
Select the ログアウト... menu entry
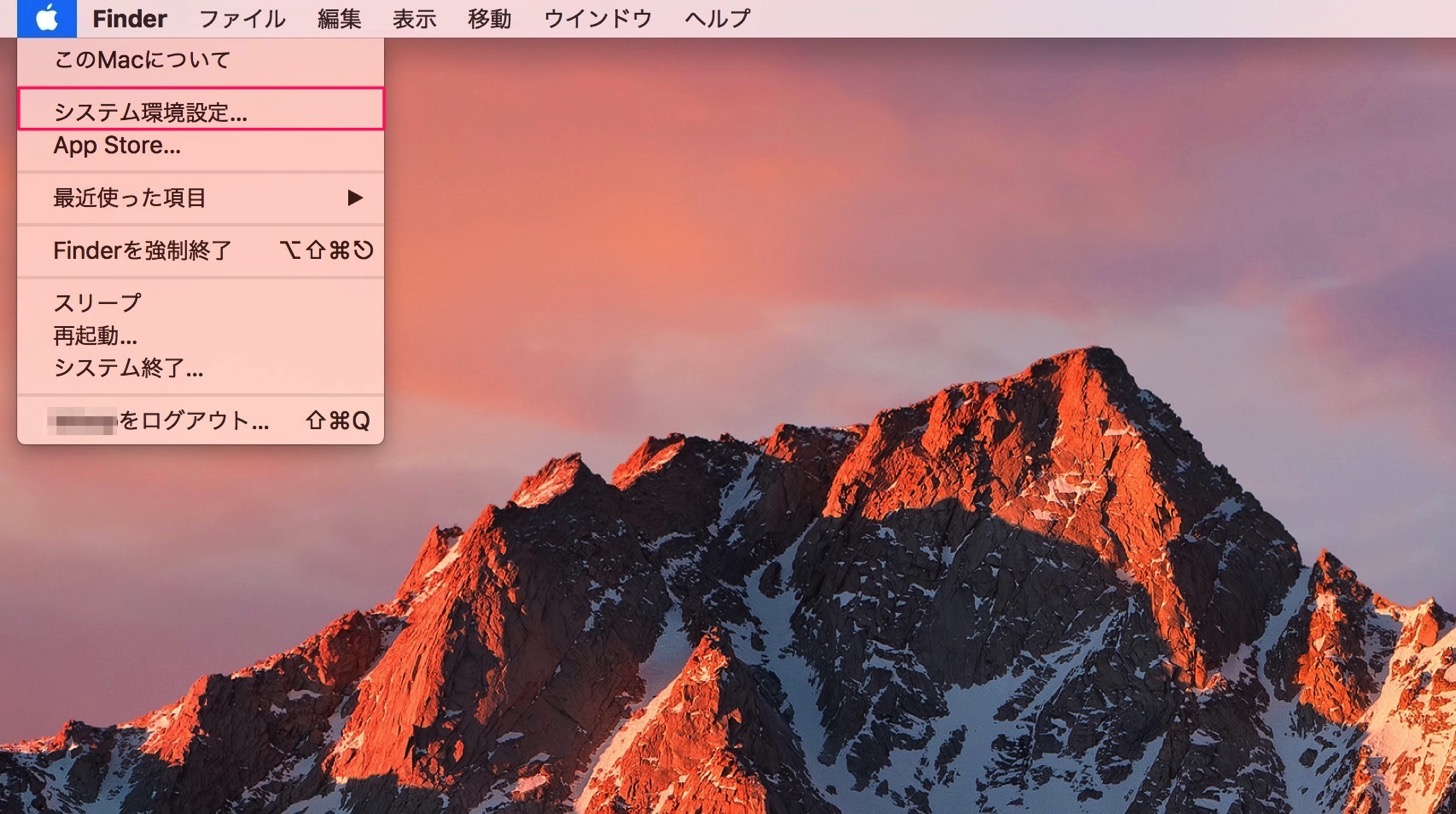click(x=200, y=421)
